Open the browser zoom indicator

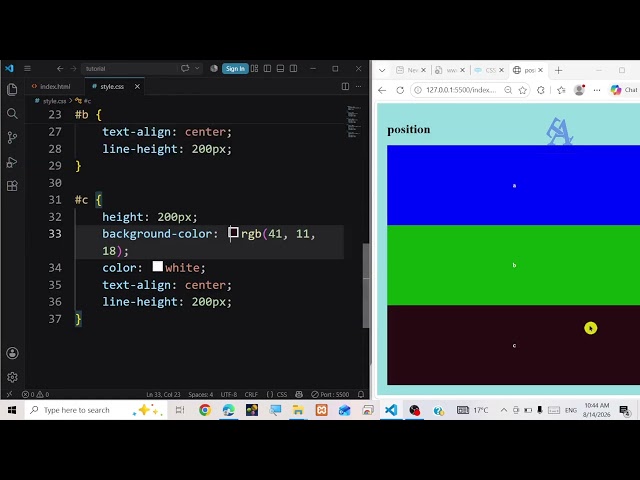click(x=508, y=90)
